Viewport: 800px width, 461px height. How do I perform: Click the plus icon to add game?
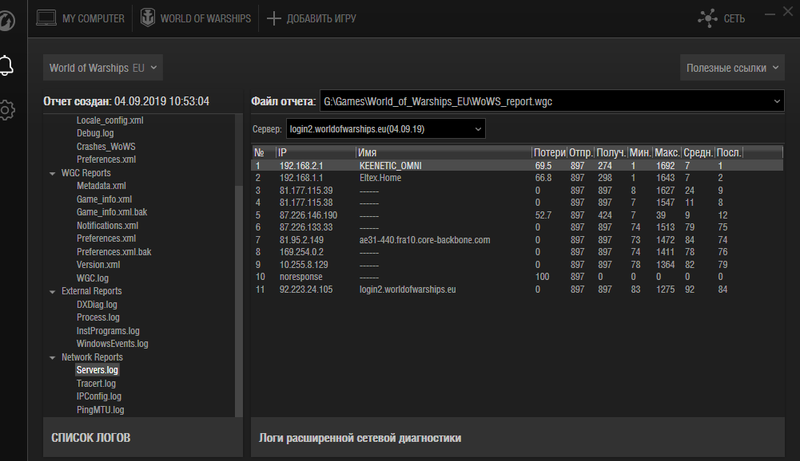[273, 18]
